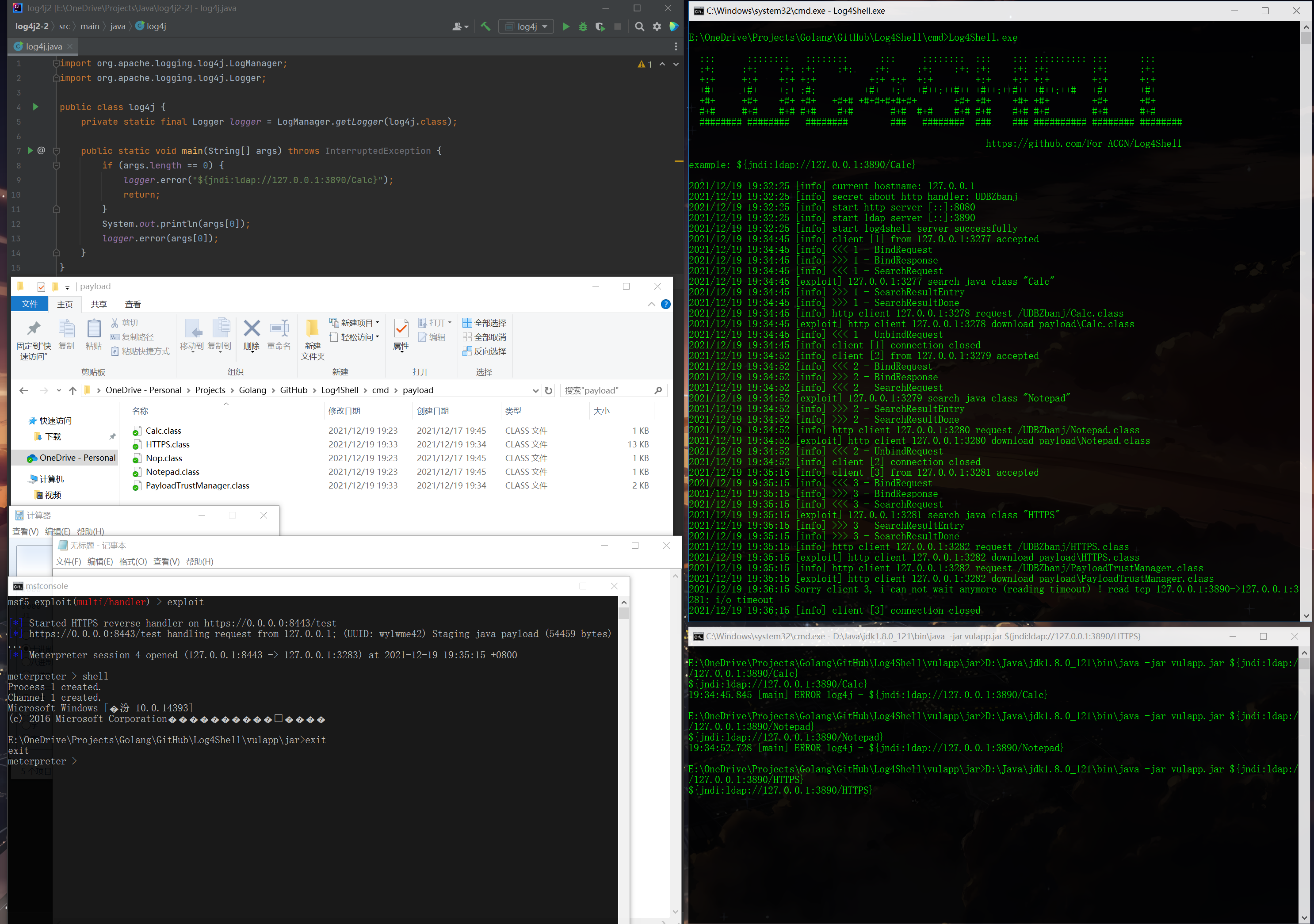Click Select All (全部选择) in Explorer ribbon

(484, 323)
